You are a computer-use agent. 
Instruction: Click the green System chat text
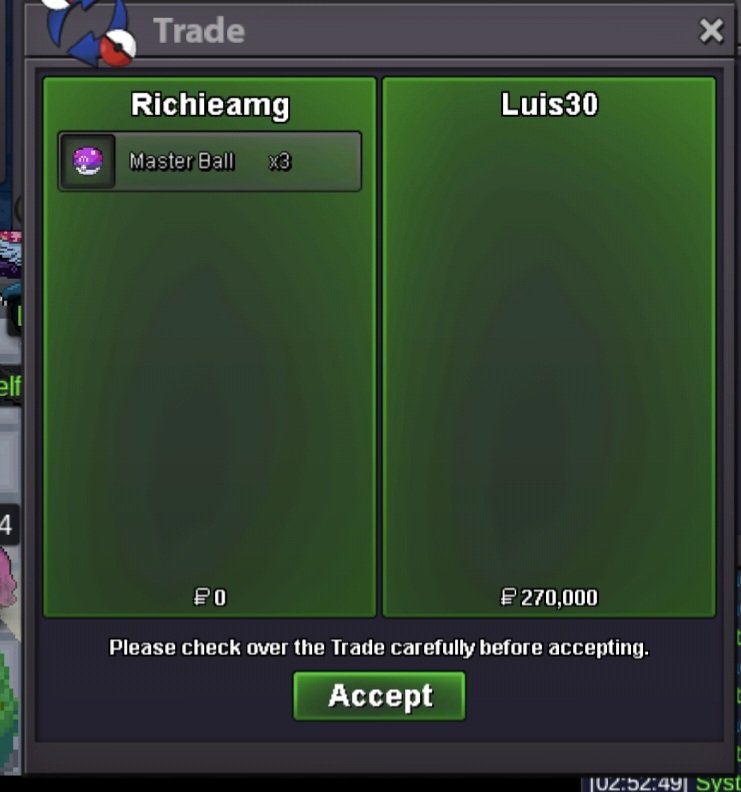click(x=718, y=783)
